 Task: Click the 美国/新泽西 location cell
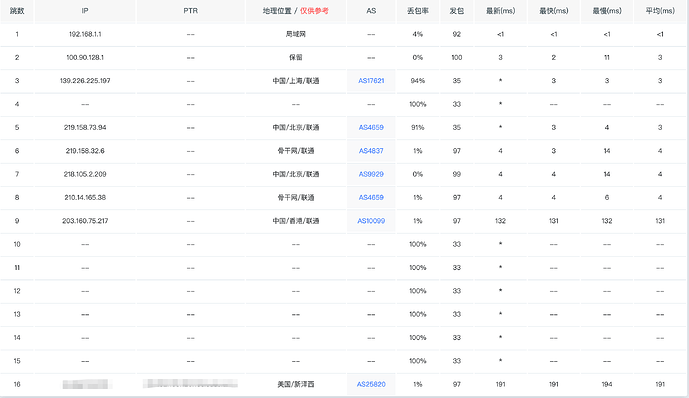[296, 384]
